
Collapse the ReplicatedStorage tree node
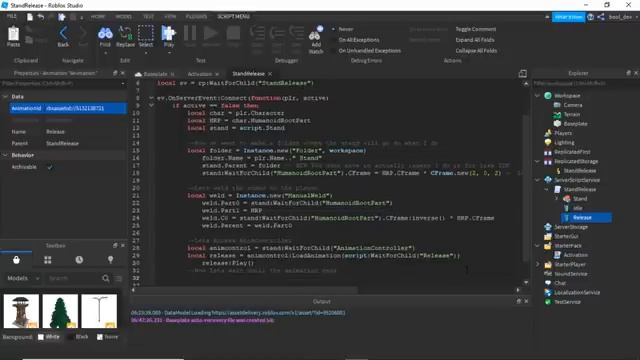[x=538, y=161]
